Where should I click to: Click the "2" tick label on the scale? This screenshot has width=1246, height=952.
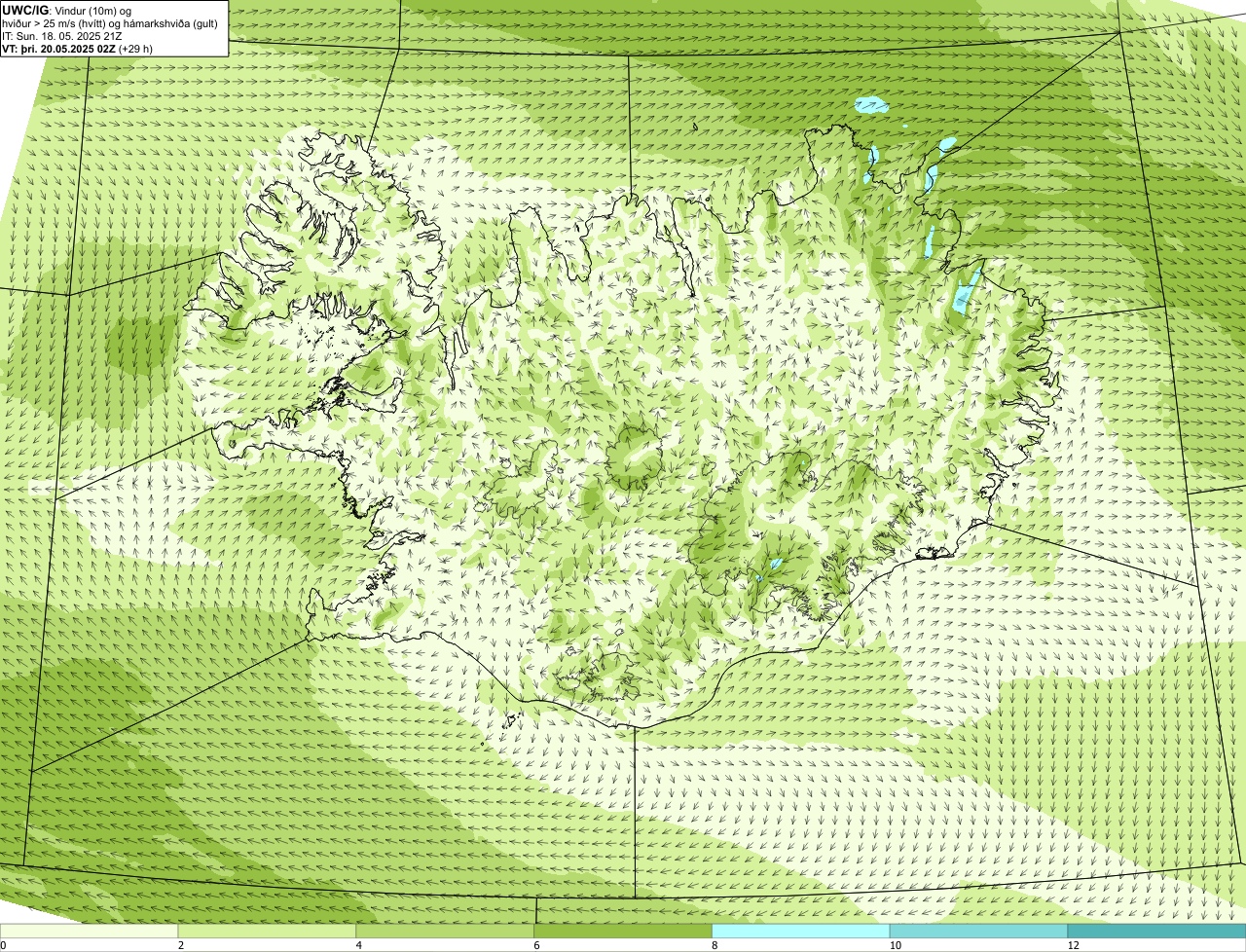tap(181, 945)
